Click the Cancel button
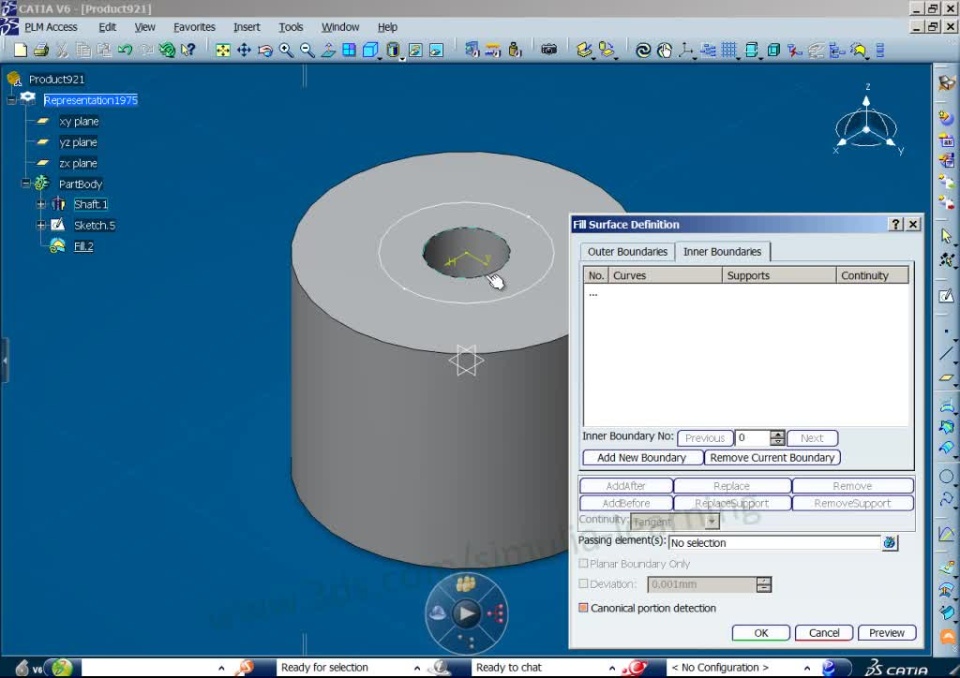Viewport: 960px width, 678px height. 824,633
